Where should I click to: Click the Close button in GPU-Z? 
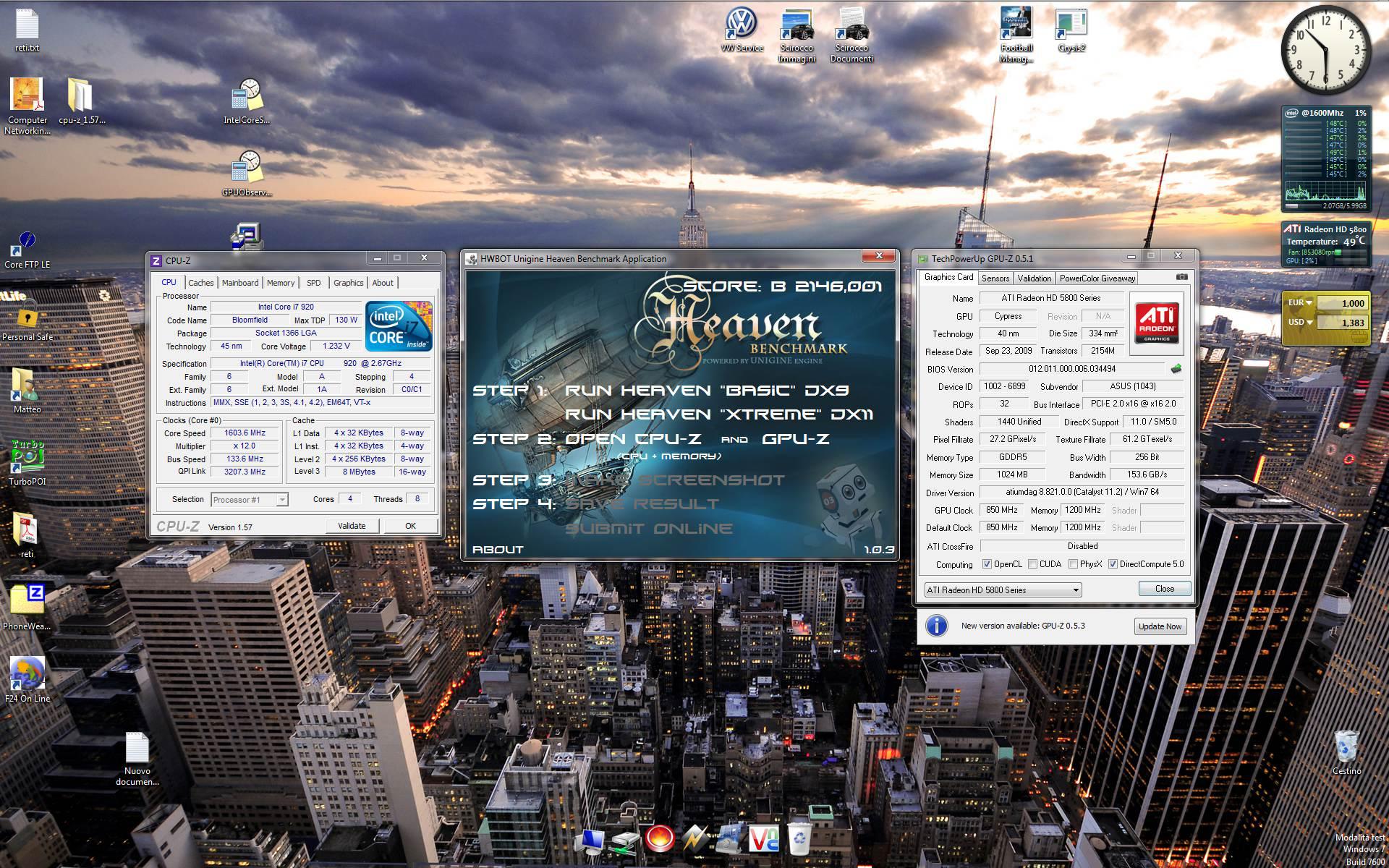[x=1165, y=589]
